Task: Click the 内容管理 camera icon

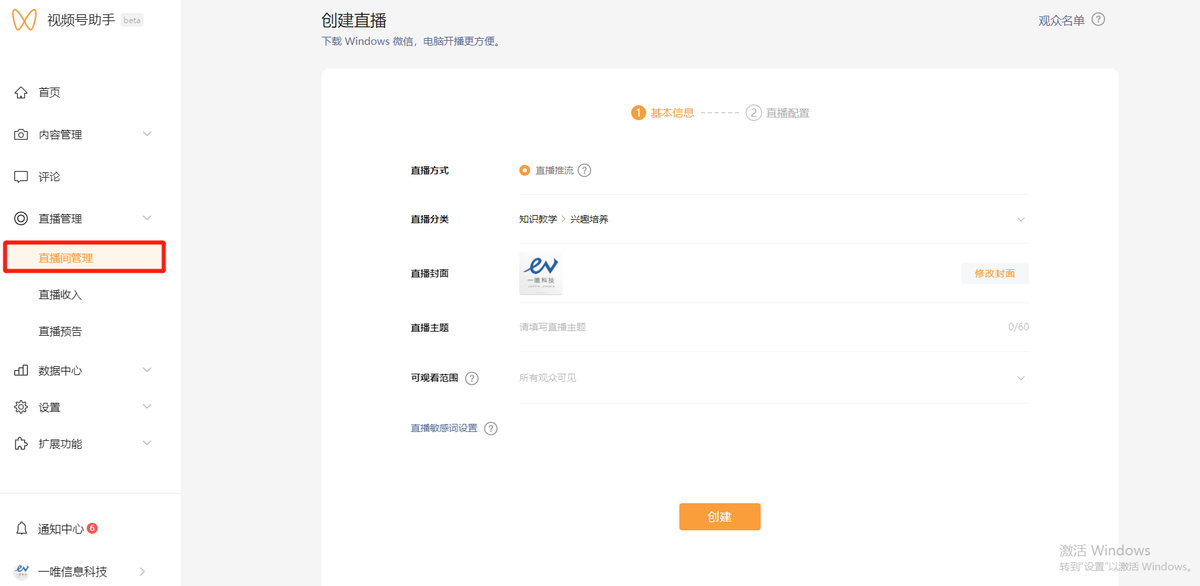Action: pos(21,135)
